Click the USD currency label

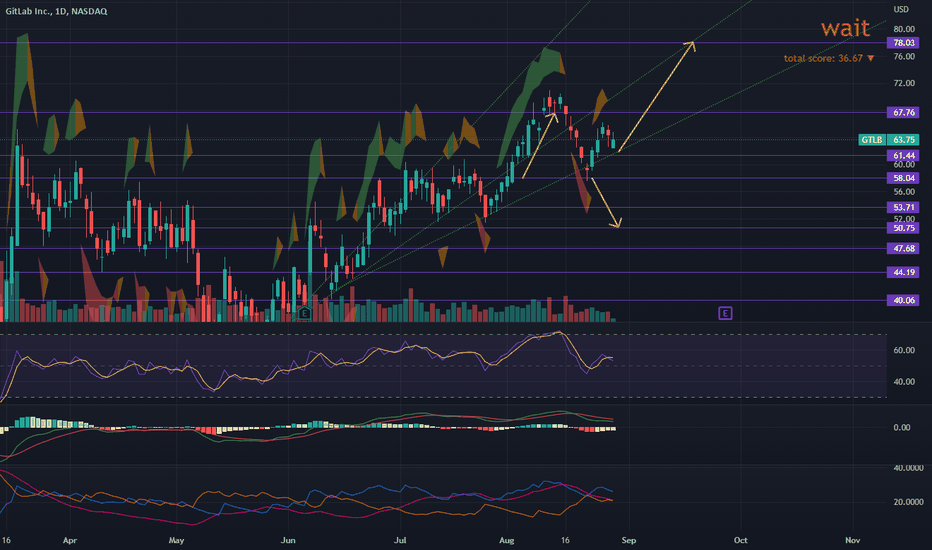(901, 10)
